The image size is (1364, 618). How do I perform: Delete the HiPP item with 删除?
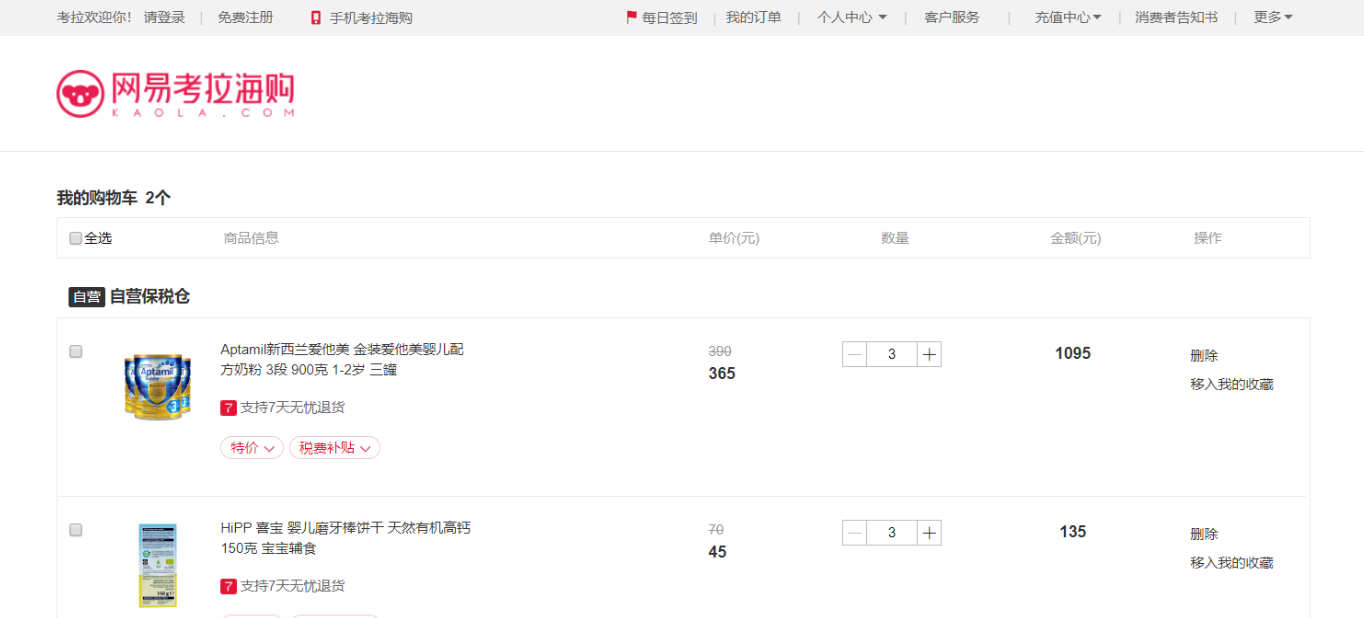point(1204,534)
